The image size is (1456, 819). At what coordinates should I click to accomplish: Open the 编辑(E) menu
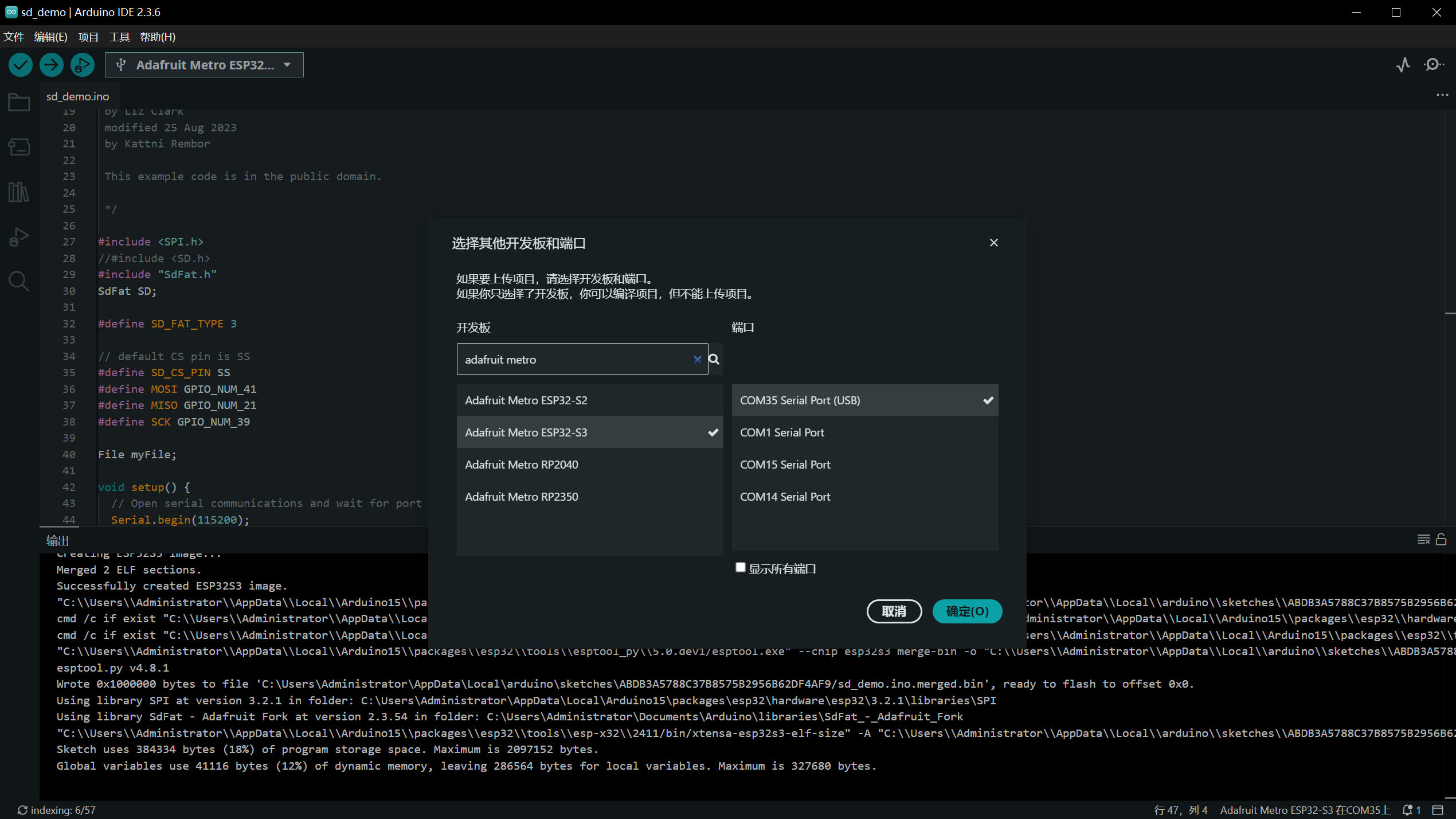pyautogui.click(x=51, y=37)
